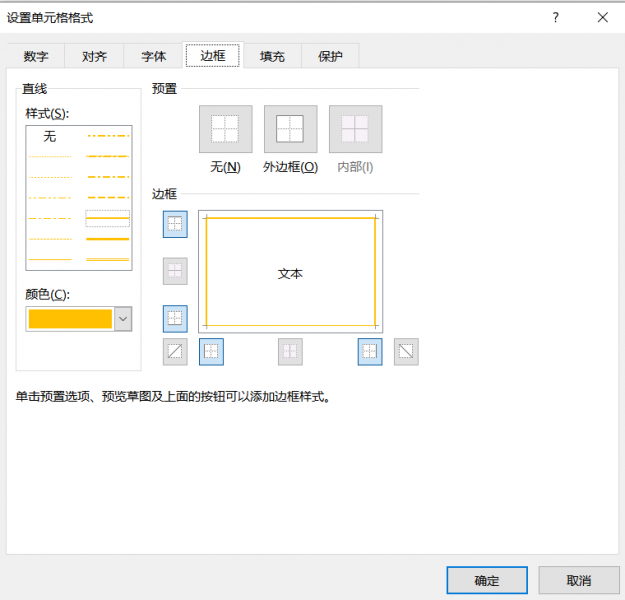Viewport: 625px width, 600px height.
Task: Open help with the ? button
Action: (556, 17)
